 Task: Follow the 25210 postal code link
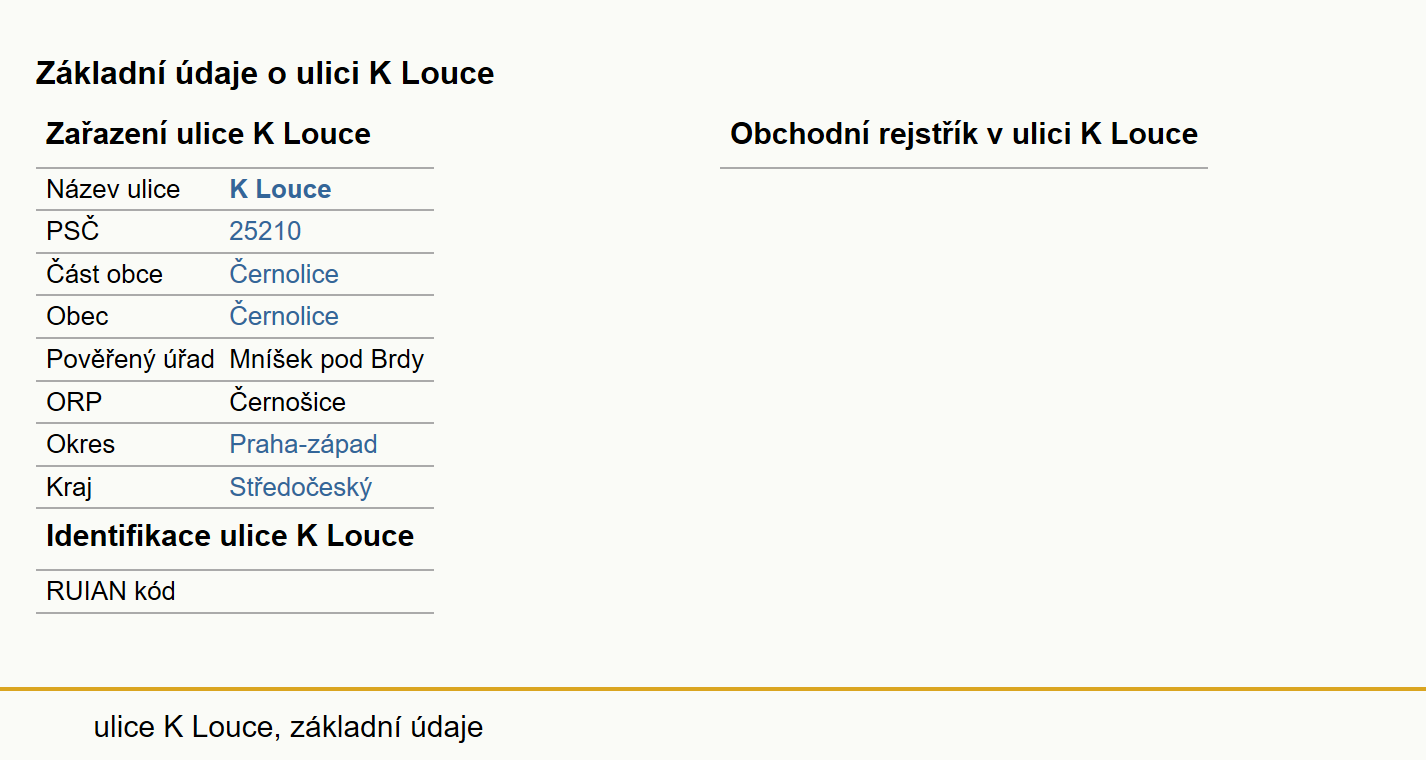point(265,231)
